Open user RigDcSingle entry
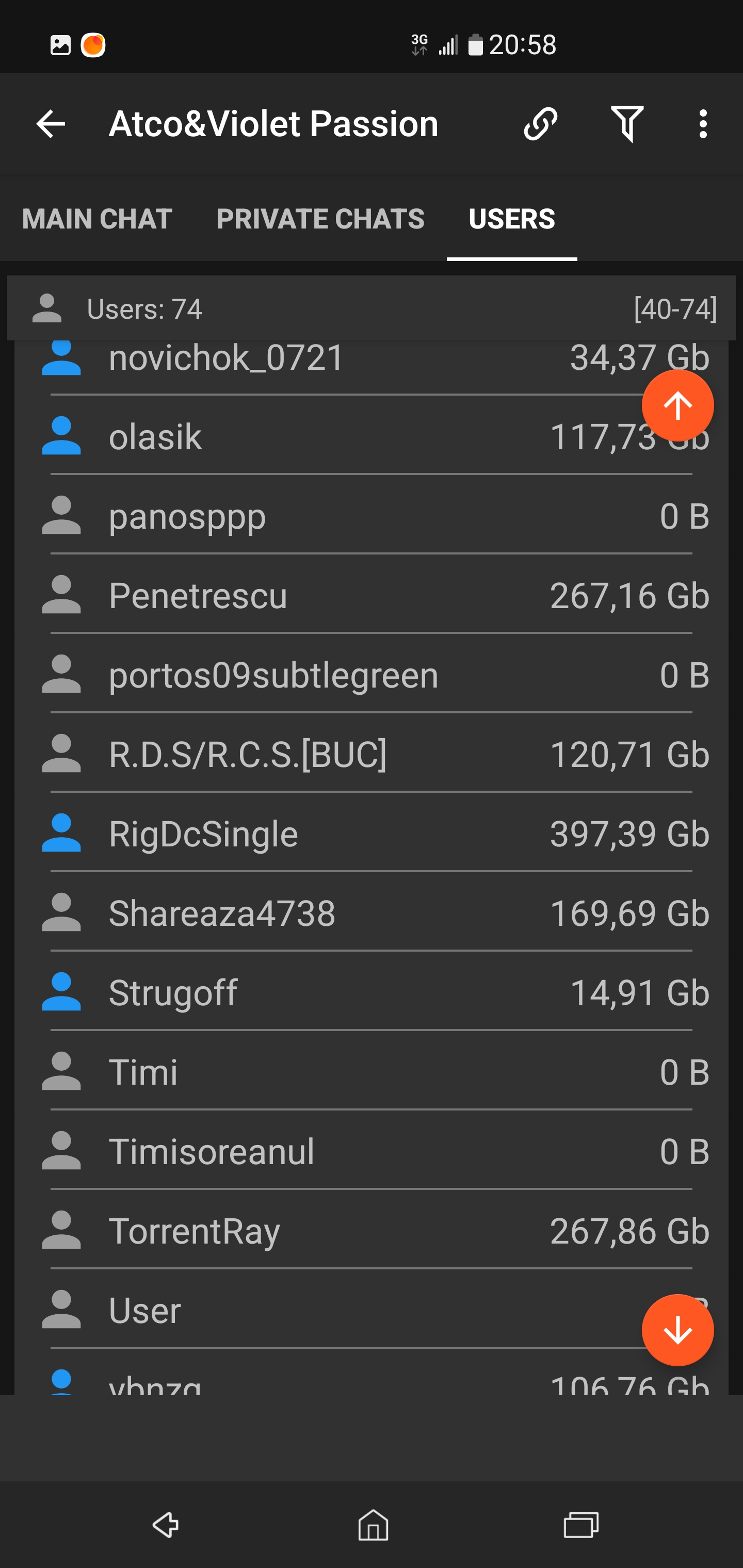 pos(203,834)
